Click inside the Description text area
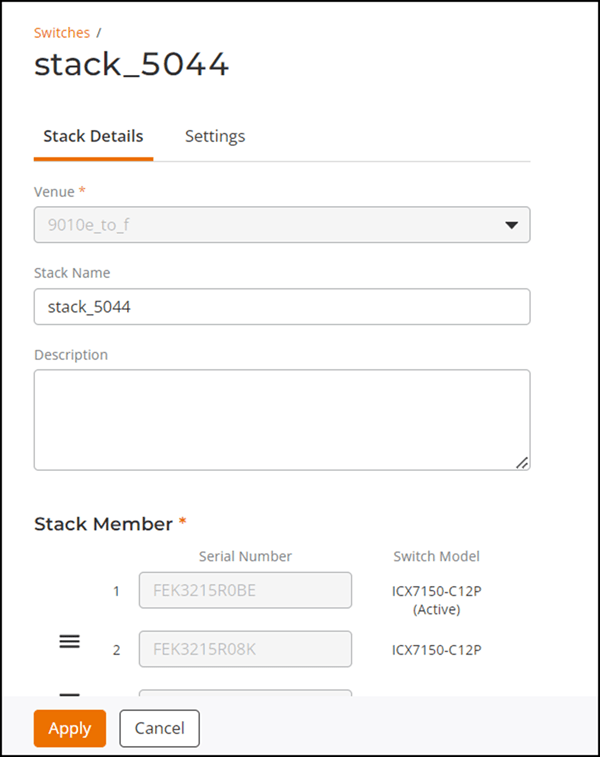Screen dimensions: 600x757 click(282, 420)
